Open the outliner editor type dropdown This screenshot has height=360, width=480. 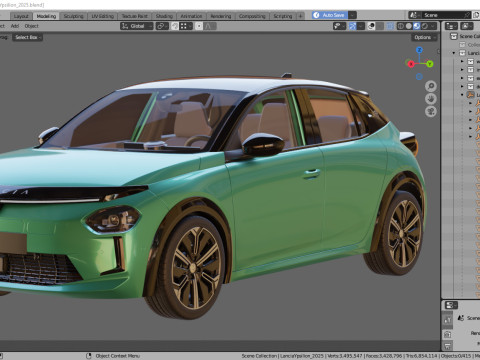point(451,26)
